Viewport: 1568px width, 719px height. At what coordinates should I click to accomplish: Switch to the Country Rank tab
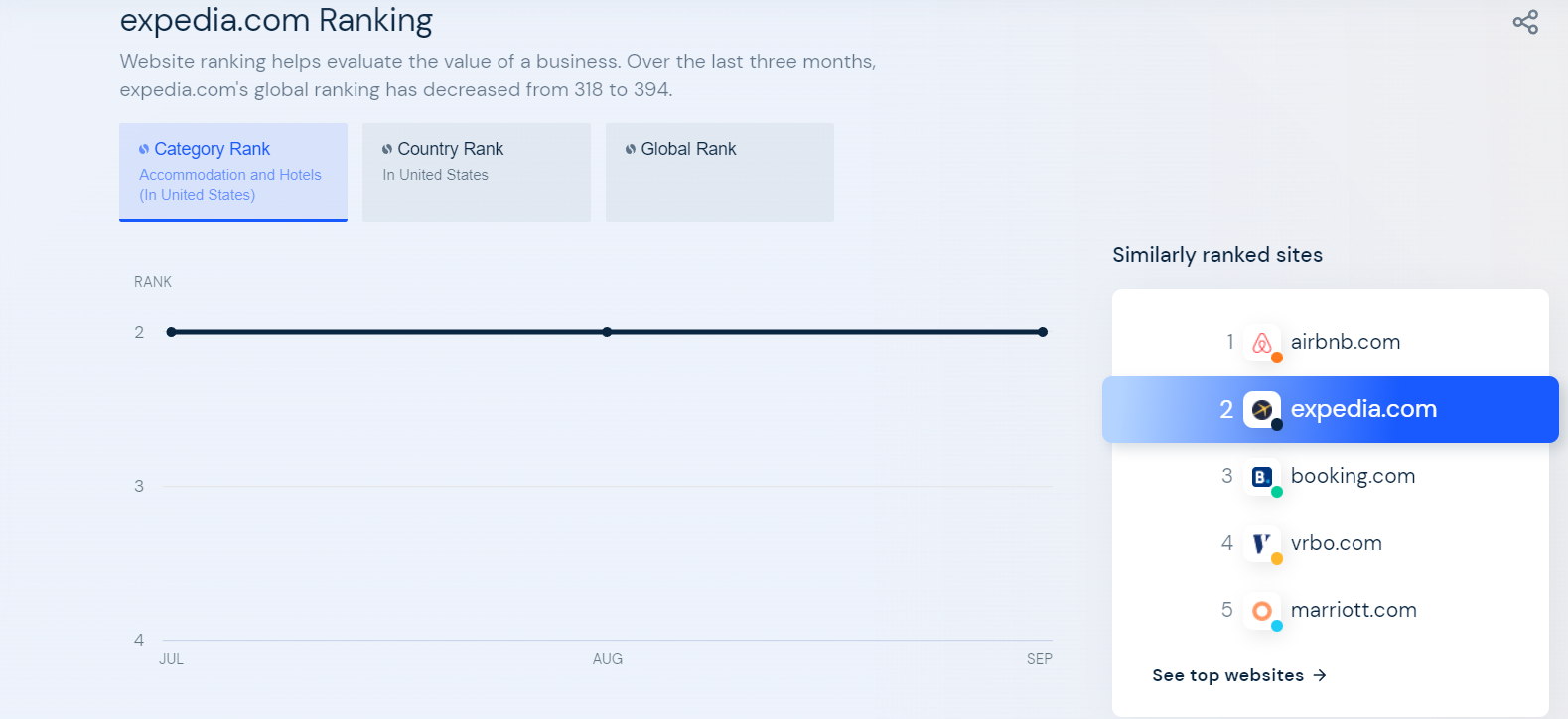coord(477,172)
